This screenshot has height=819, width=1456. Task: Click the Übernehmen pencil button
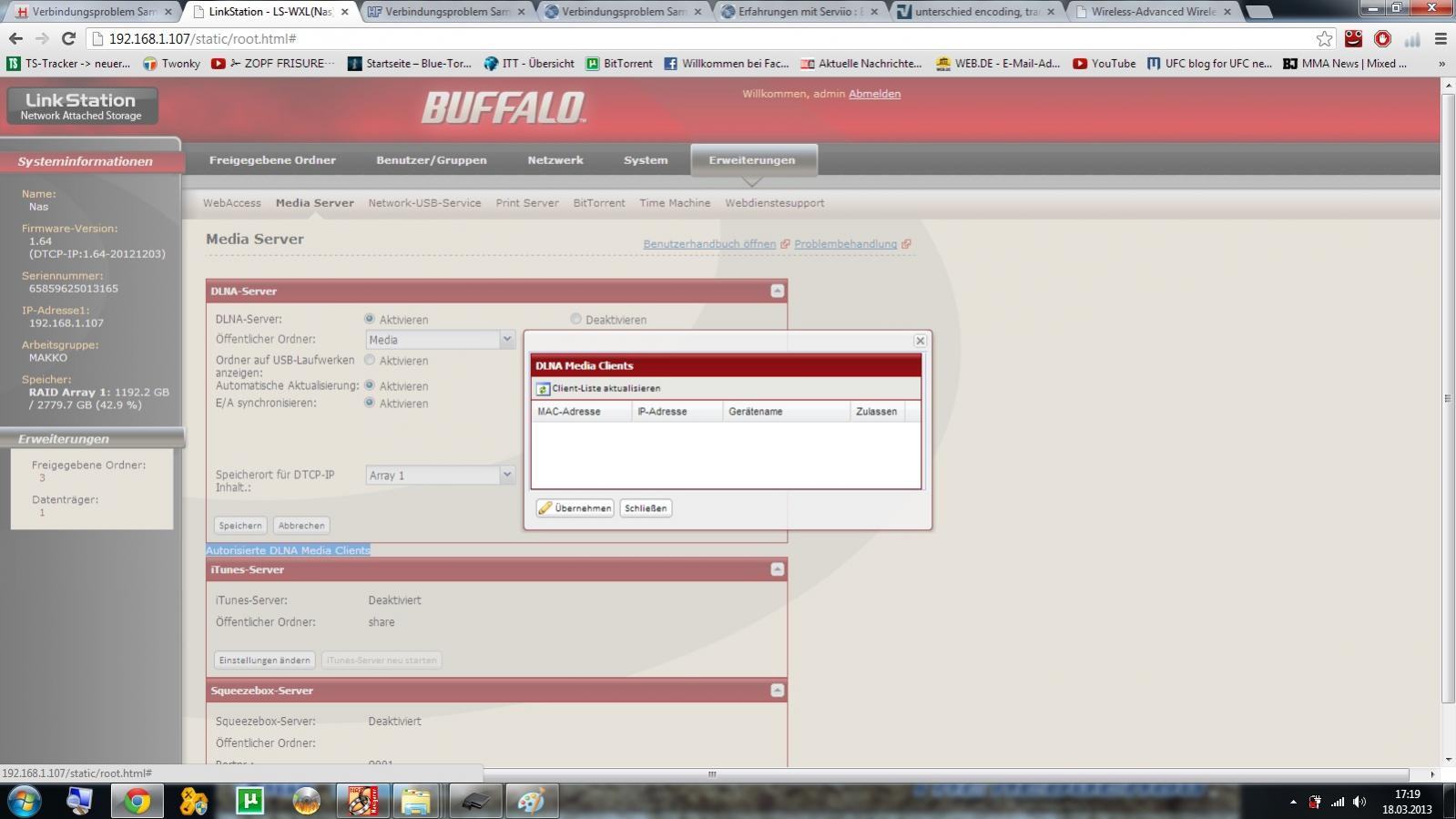(x=575, y=508)
